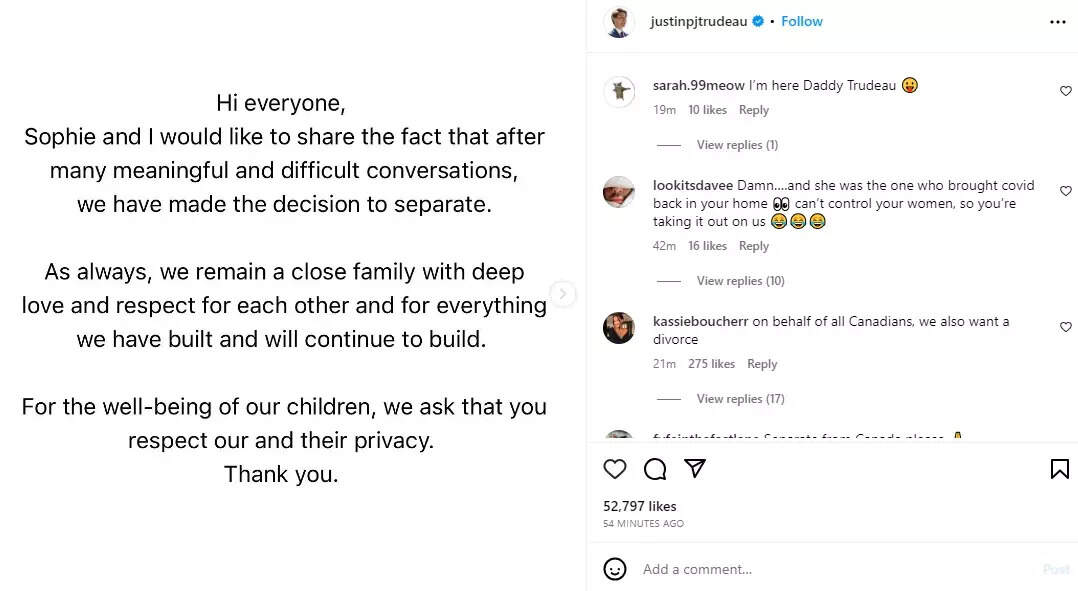Viewport: 1078px width, 591px height.
Task: Follow justinpjtrudeau
Action: pos(802,22)
